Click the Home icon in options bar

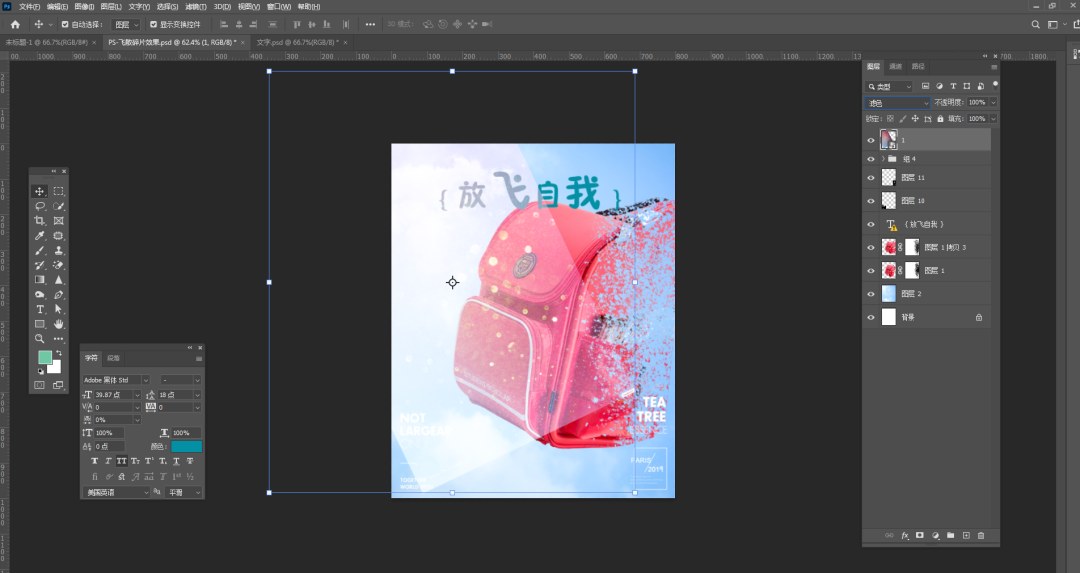(x=15, y=24)
